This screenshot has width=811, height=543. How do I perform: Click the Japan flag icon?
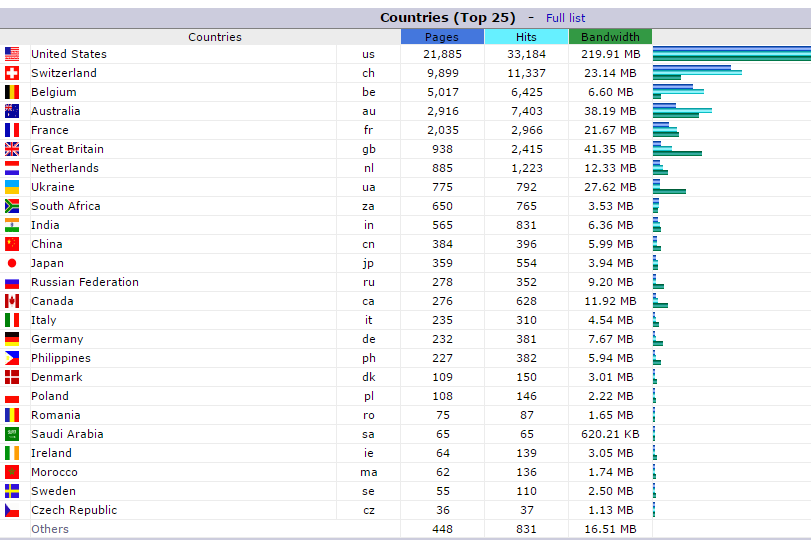(x=12, y=263)
